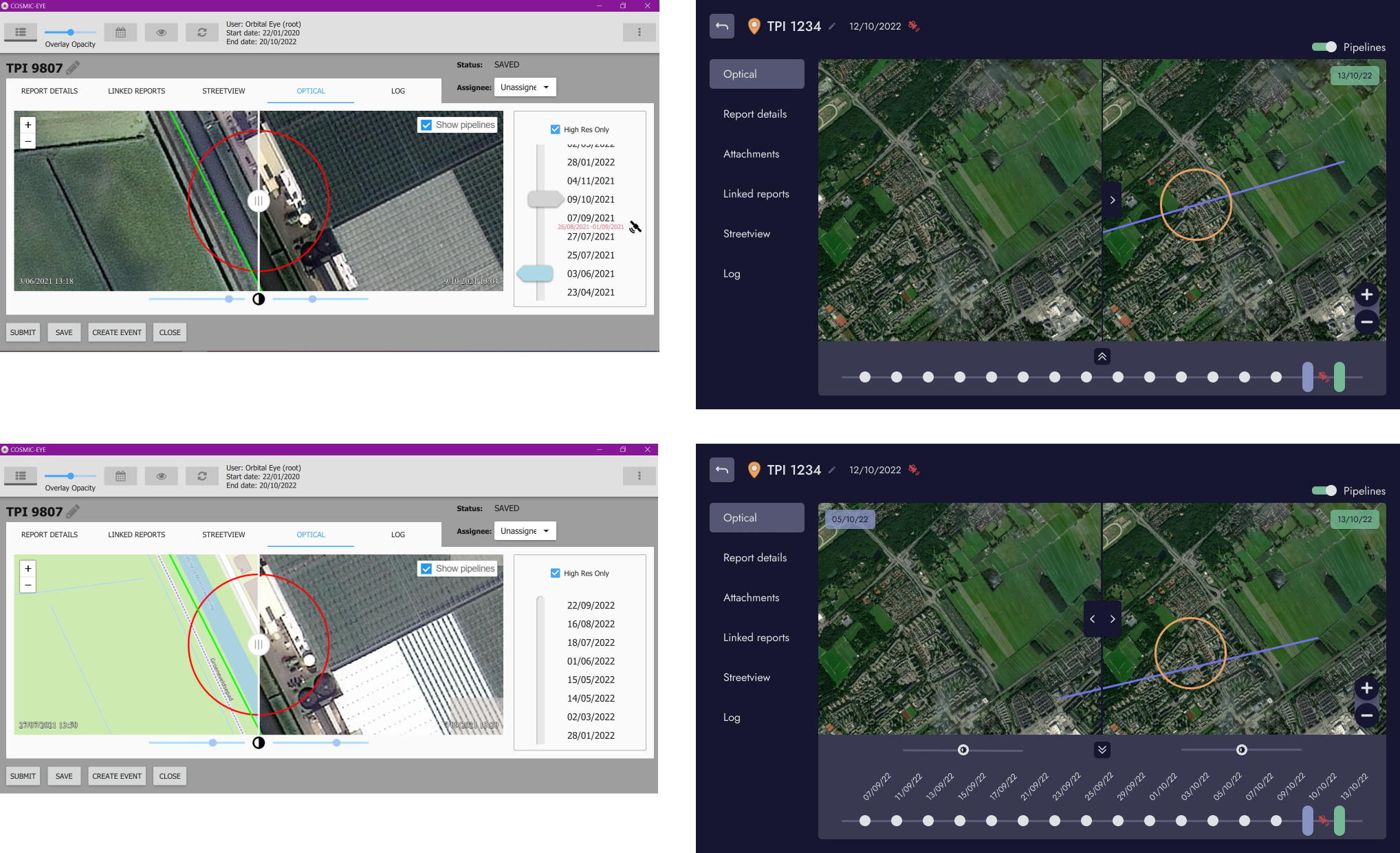Click the red alert flag icon on TPI 1234
Screen dimensions: 1400x853
tap(913, 26)
